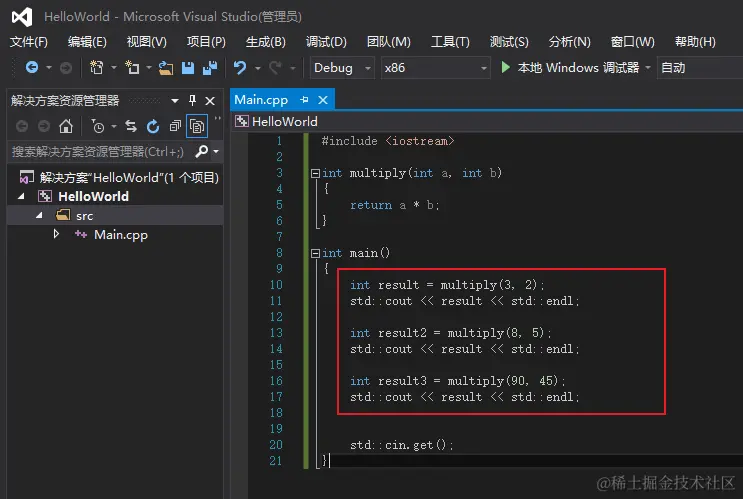Viewport: 743px width, 499px height.
Task: Open the 自动 dropdown box
Action: (699, 68)
